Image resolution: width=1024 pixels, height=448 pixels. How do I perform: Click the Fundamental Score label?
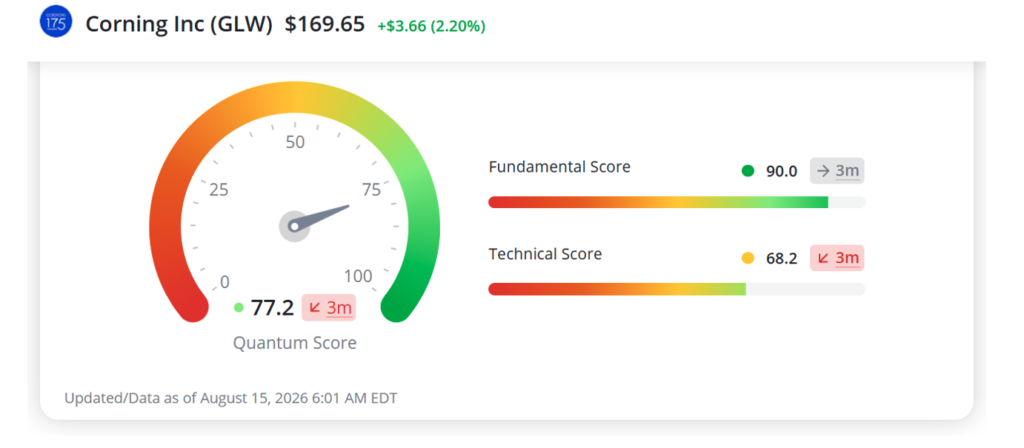coord(560,167)
